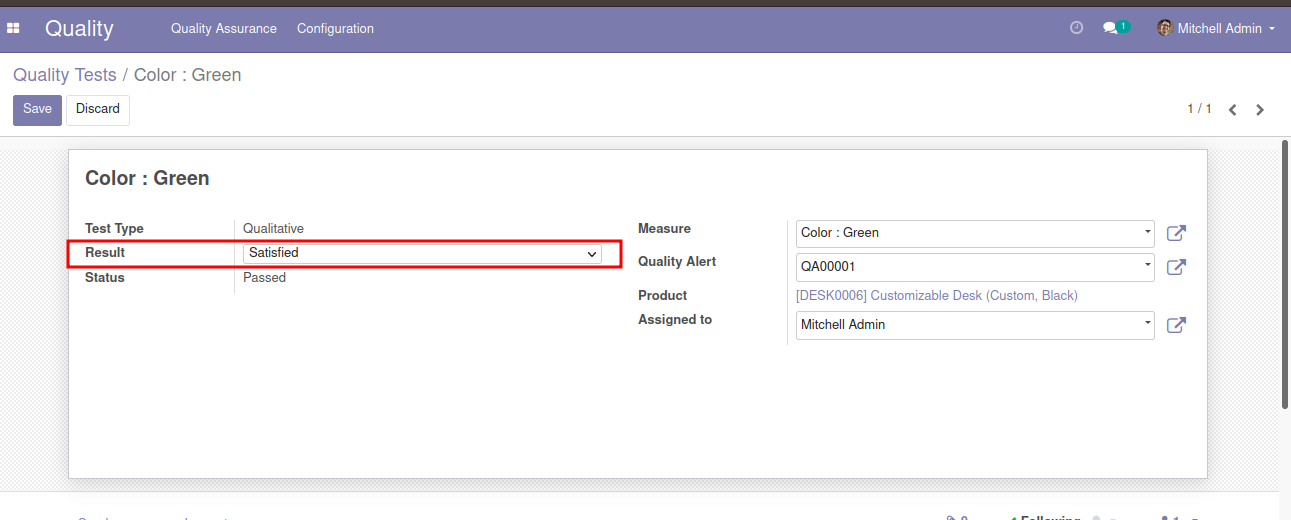Go to previous record with the left arrow
This screenshot has width=1291, height=520.
pos(1233,110)
